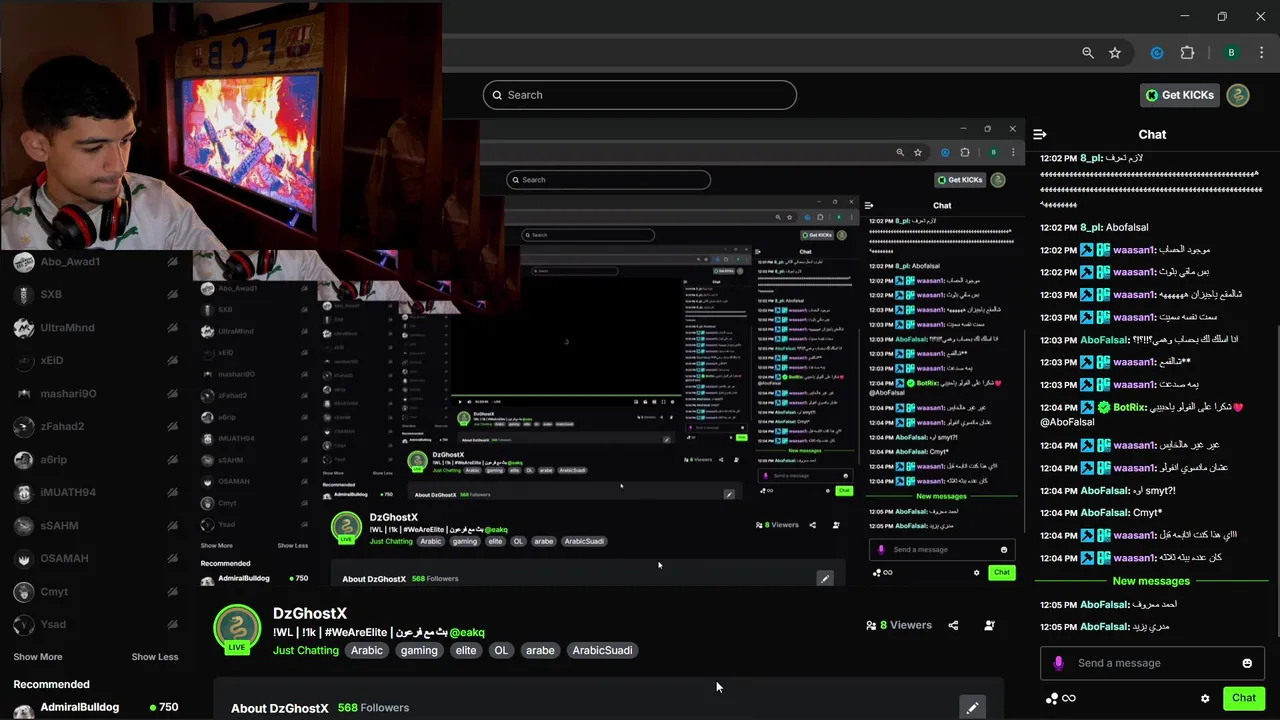1280x720 pixels.
Task: Select the gaming tag
Action: coord(419,650)
